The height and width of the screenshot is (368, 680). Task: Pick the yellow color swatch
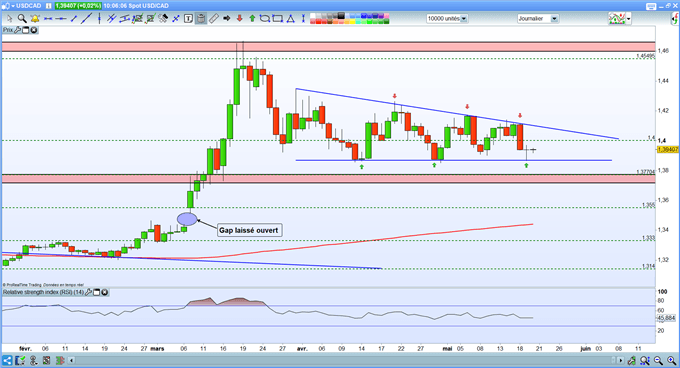click(353, 21)
